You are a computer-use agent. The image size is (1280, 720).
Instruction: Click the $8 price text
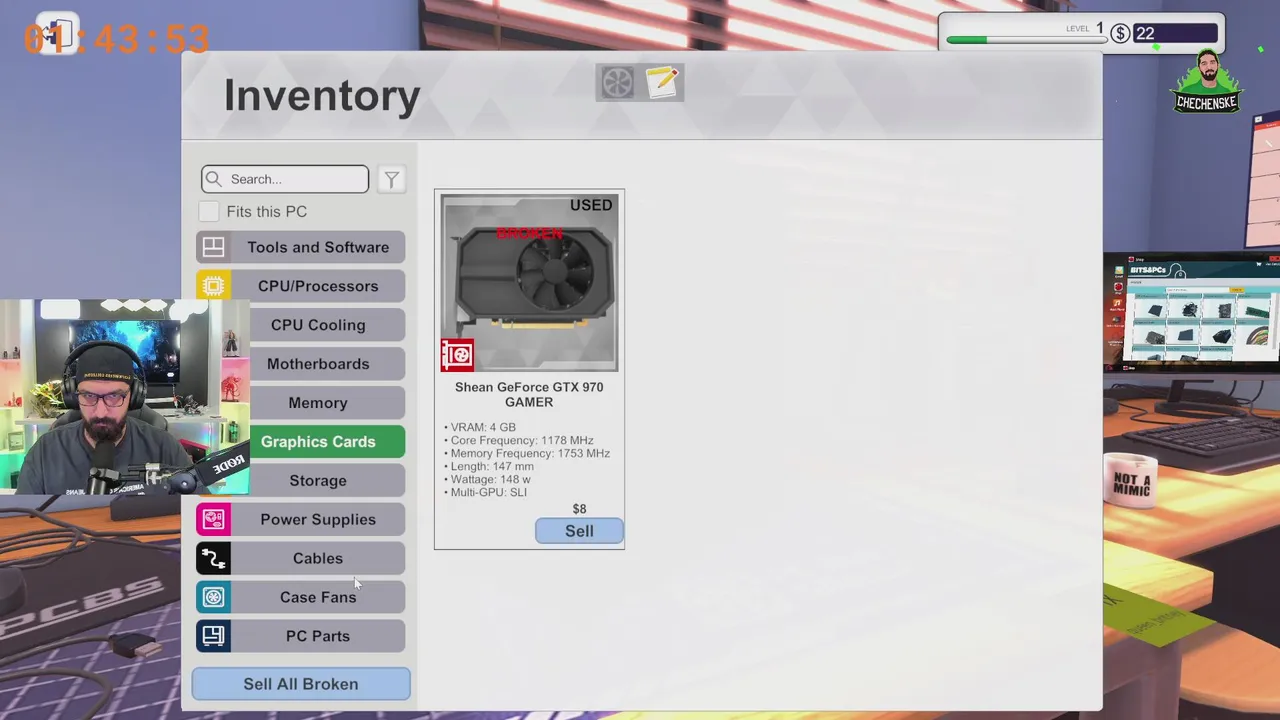tap(579, 509)
